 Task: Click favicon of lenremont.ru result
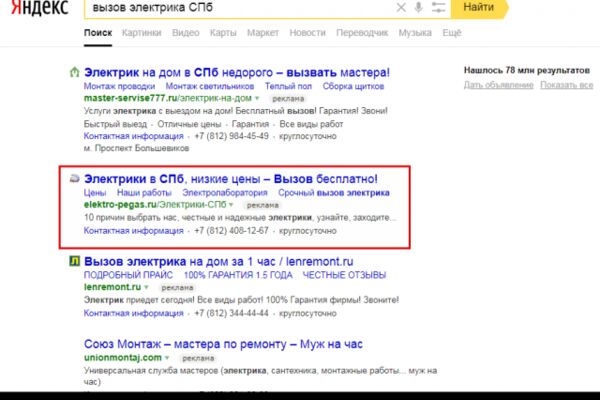tap(74, 261)
